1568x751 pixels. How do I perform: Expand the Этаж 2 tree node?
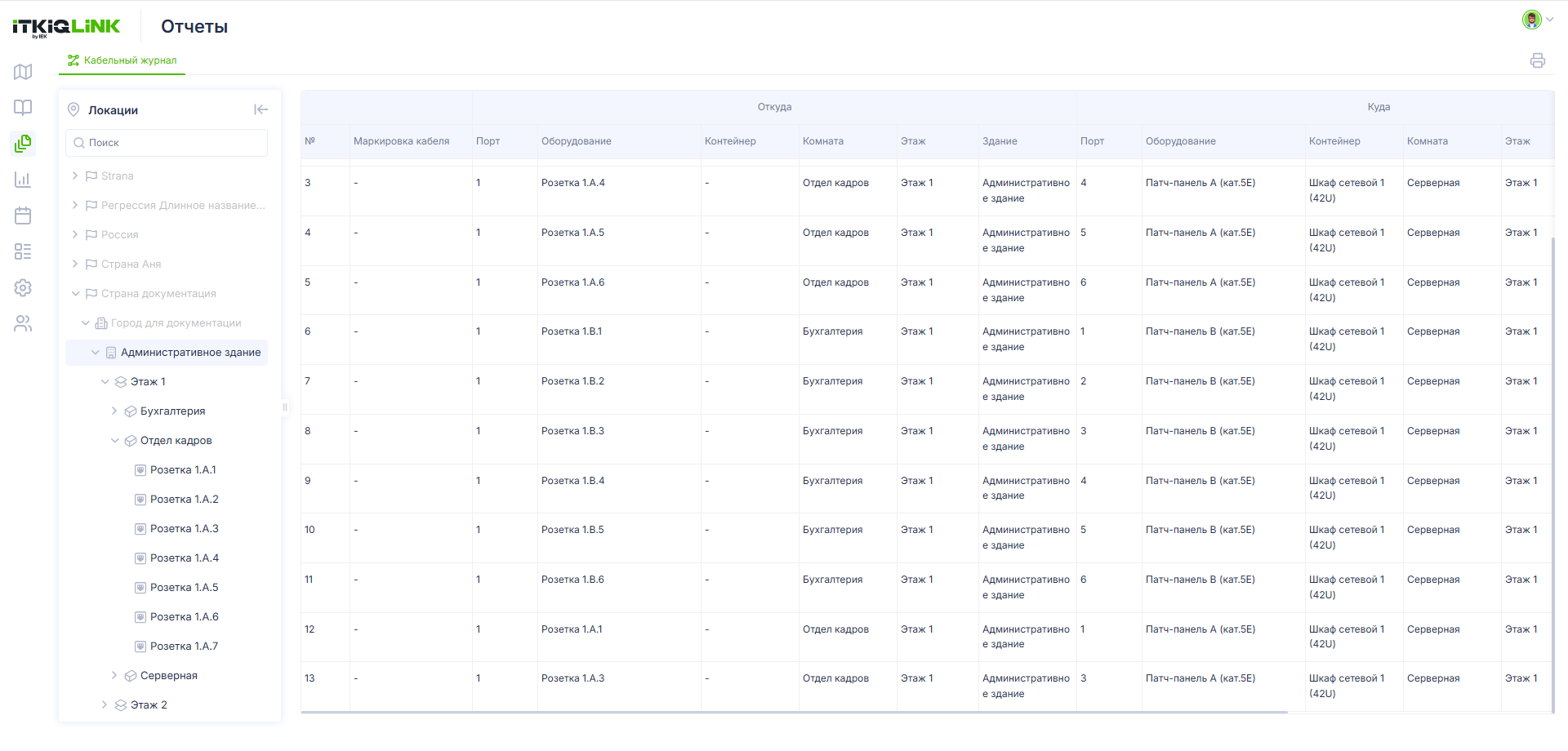coord(105,704)
